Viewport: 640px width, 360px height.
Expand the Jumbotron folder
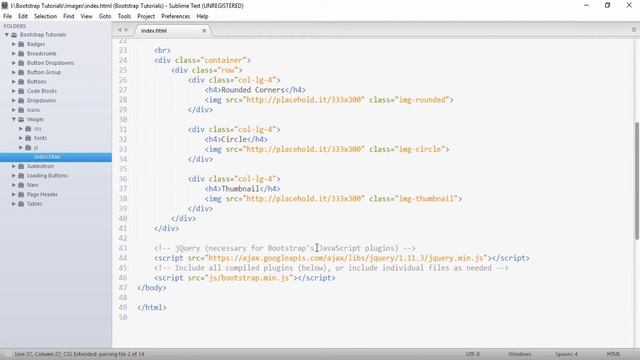14,166
